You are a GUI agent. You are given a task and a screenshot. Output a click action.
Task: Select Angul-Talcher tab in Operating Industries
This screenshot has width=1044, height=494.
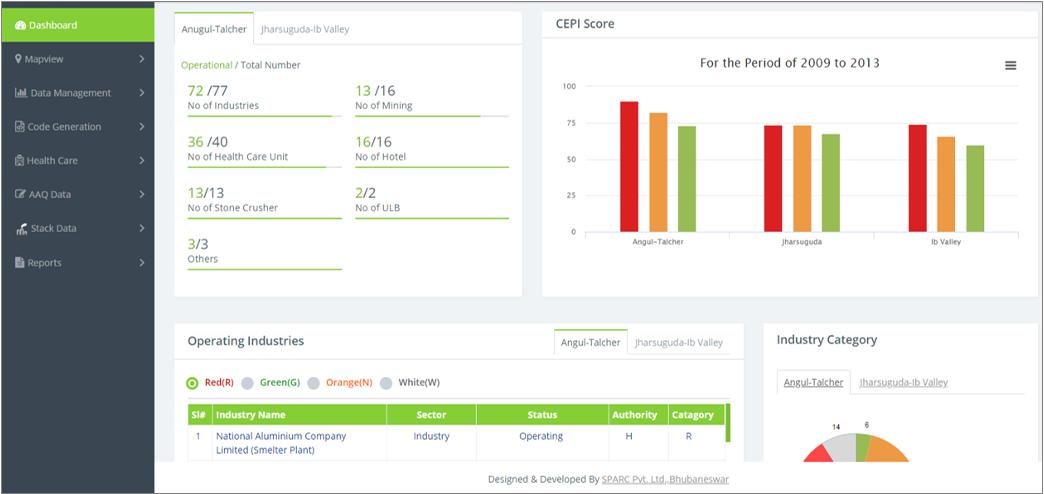click(x=591, y=342)
